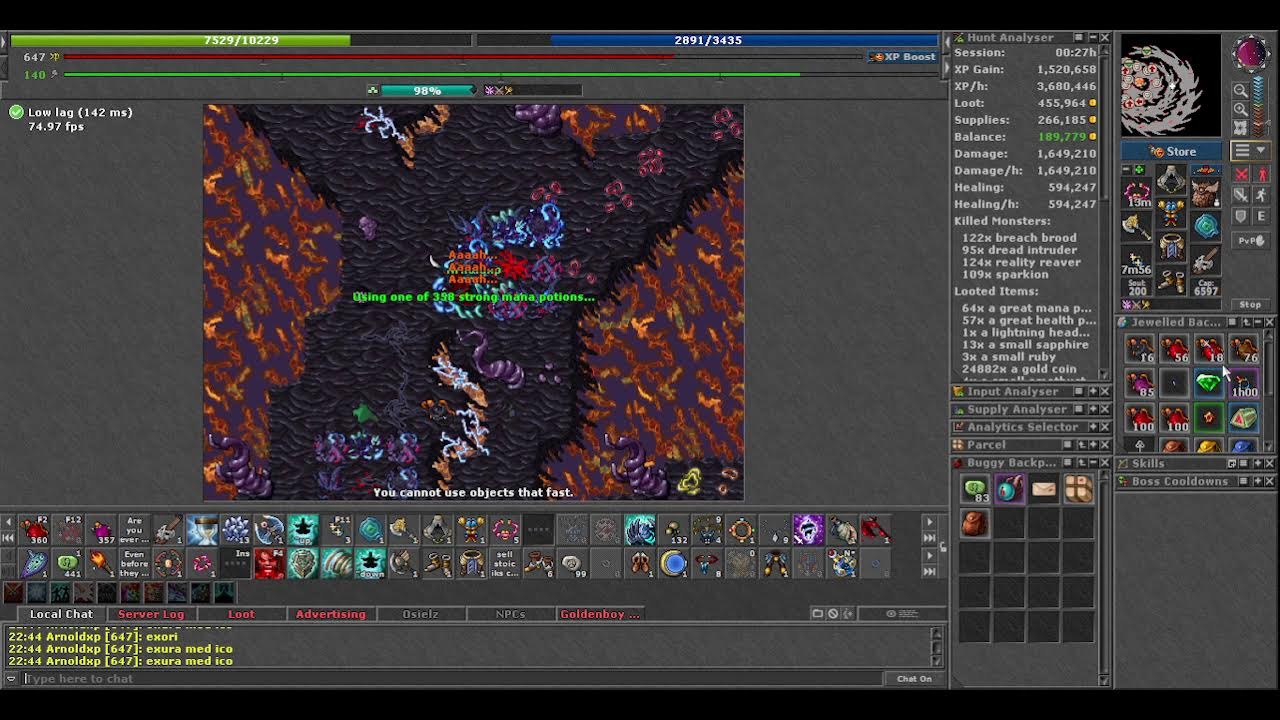Switch to the Server Log tab
This screenshot has height=720, width=1280.
tap(151, 614)
